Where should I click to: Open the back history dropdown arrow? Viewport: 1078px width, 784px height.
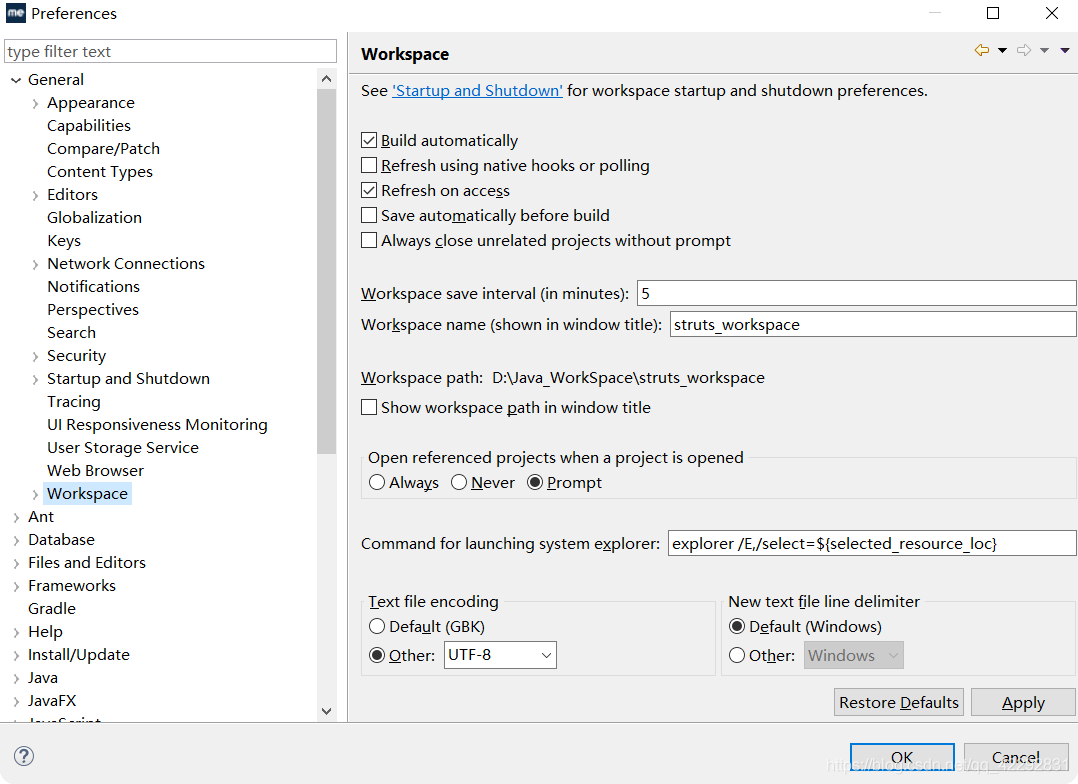point(1002,50)
